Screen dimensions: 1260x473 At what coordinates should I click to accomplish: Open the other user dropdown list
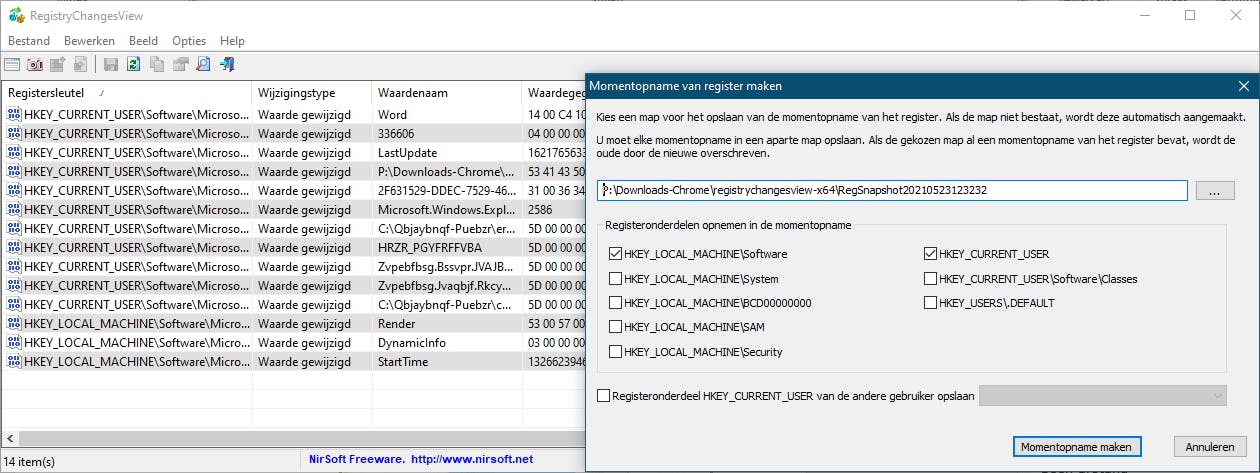tap(1103, 396)
